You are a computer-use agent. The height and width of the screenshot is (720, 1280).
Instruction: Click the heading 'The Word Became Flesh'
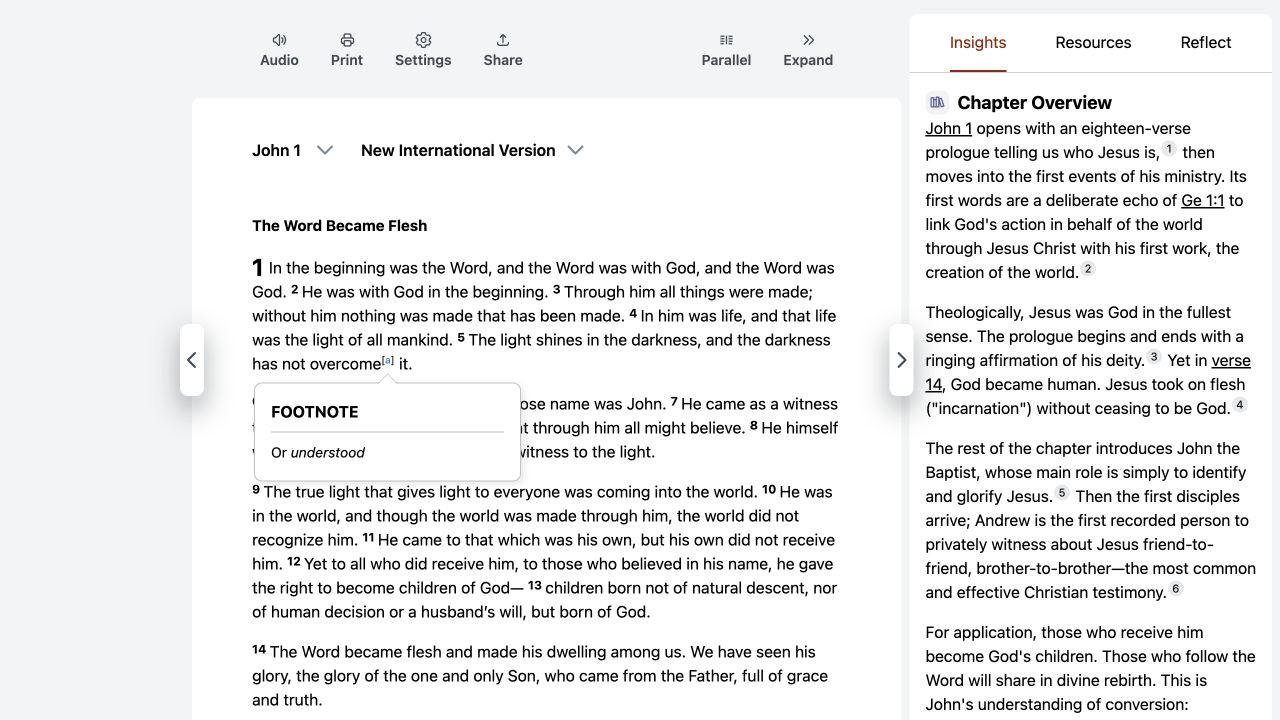(x=340, y=226)
